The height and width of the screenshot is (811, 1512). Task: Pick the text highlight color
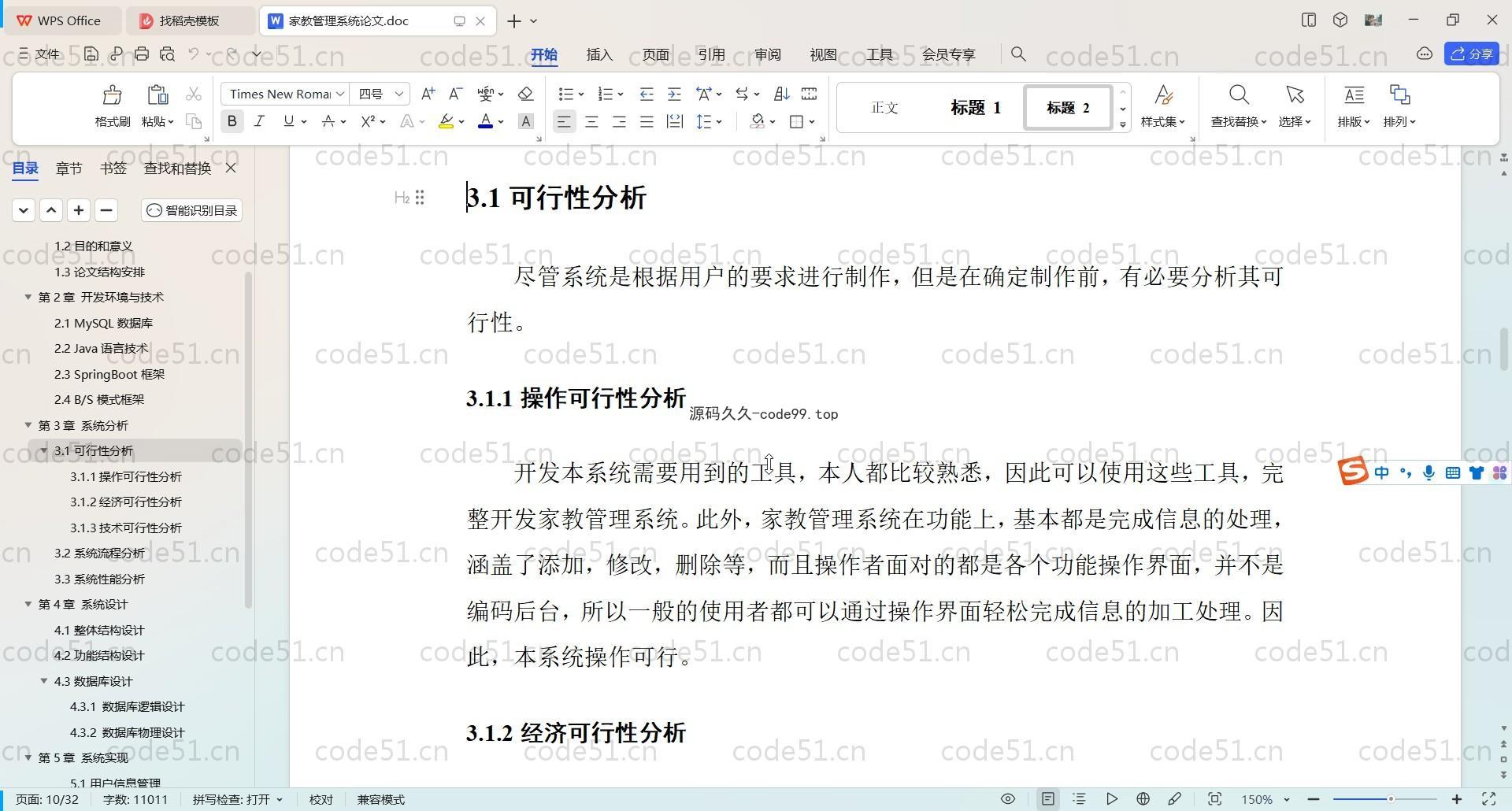tap(446, 121)
